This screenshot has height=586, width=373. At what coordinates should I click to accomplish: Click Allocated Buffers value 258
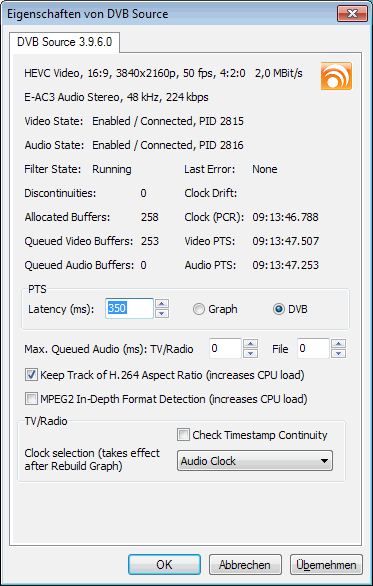pos(149,217)
